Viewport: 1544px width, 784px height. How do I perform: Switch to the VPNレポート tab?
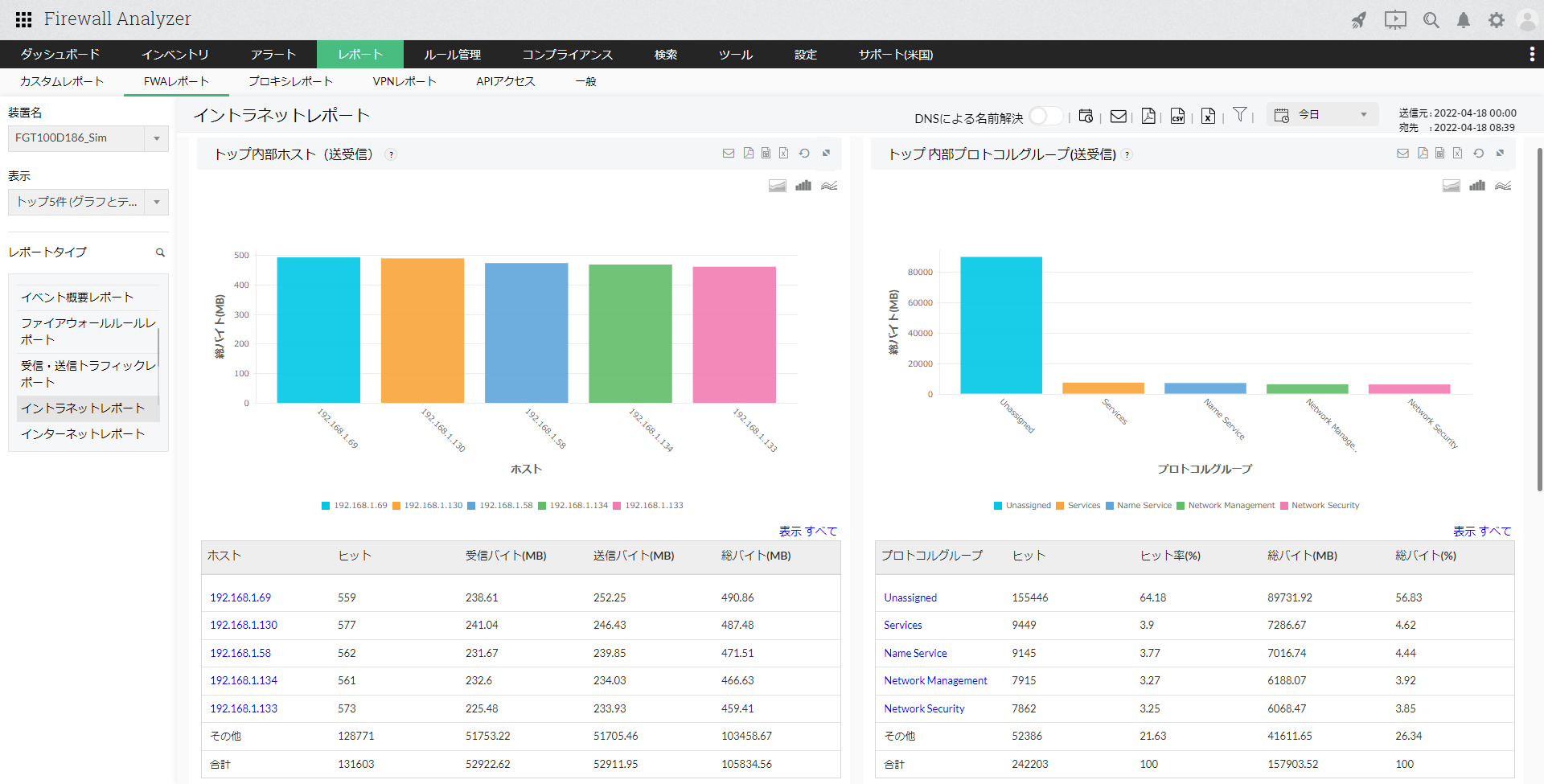tap(404, 81)
